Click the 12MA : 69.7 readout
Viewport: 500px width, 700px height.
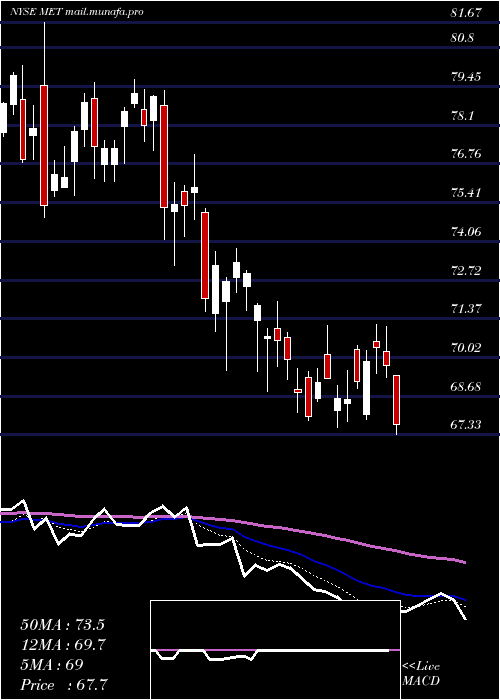click(x=62, y=644)
